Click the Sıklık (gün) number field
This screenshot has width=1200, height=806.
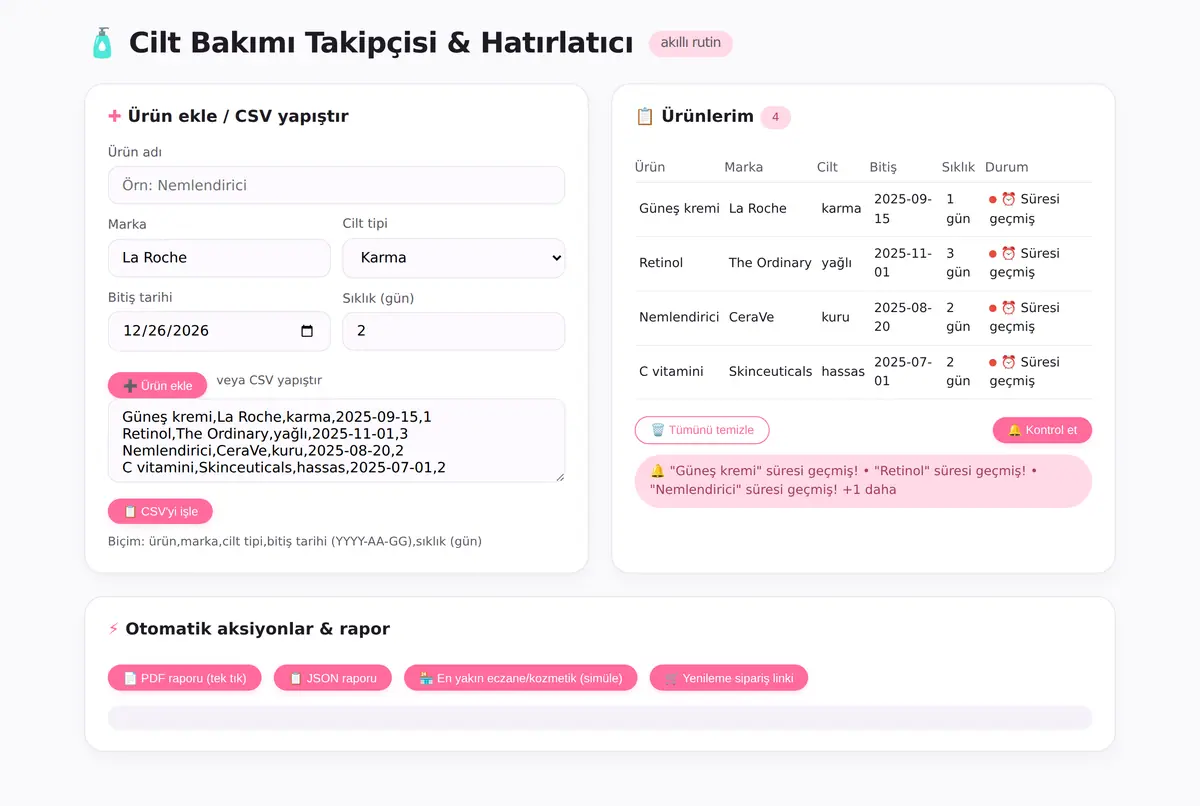pyautogui.click(x=454, y=331)
